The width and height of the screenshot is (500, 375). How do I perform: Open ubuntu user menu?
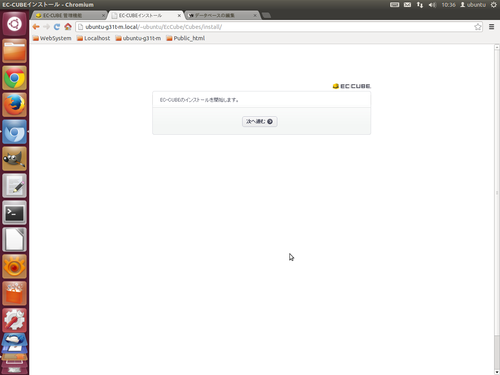click(x=473, y=5)
